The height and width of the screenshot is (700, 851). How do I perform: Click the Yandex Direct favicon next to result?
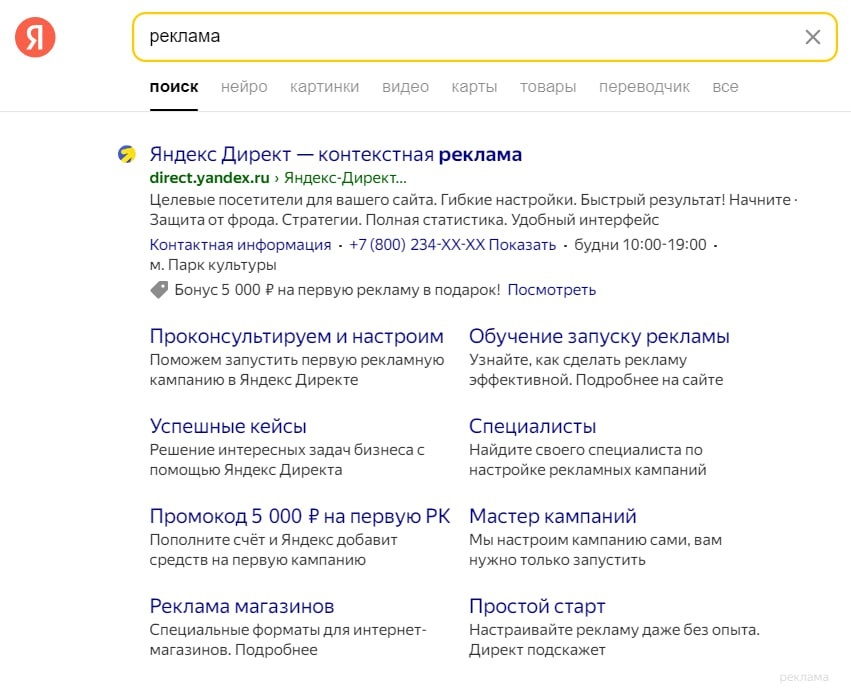[126, 154]
